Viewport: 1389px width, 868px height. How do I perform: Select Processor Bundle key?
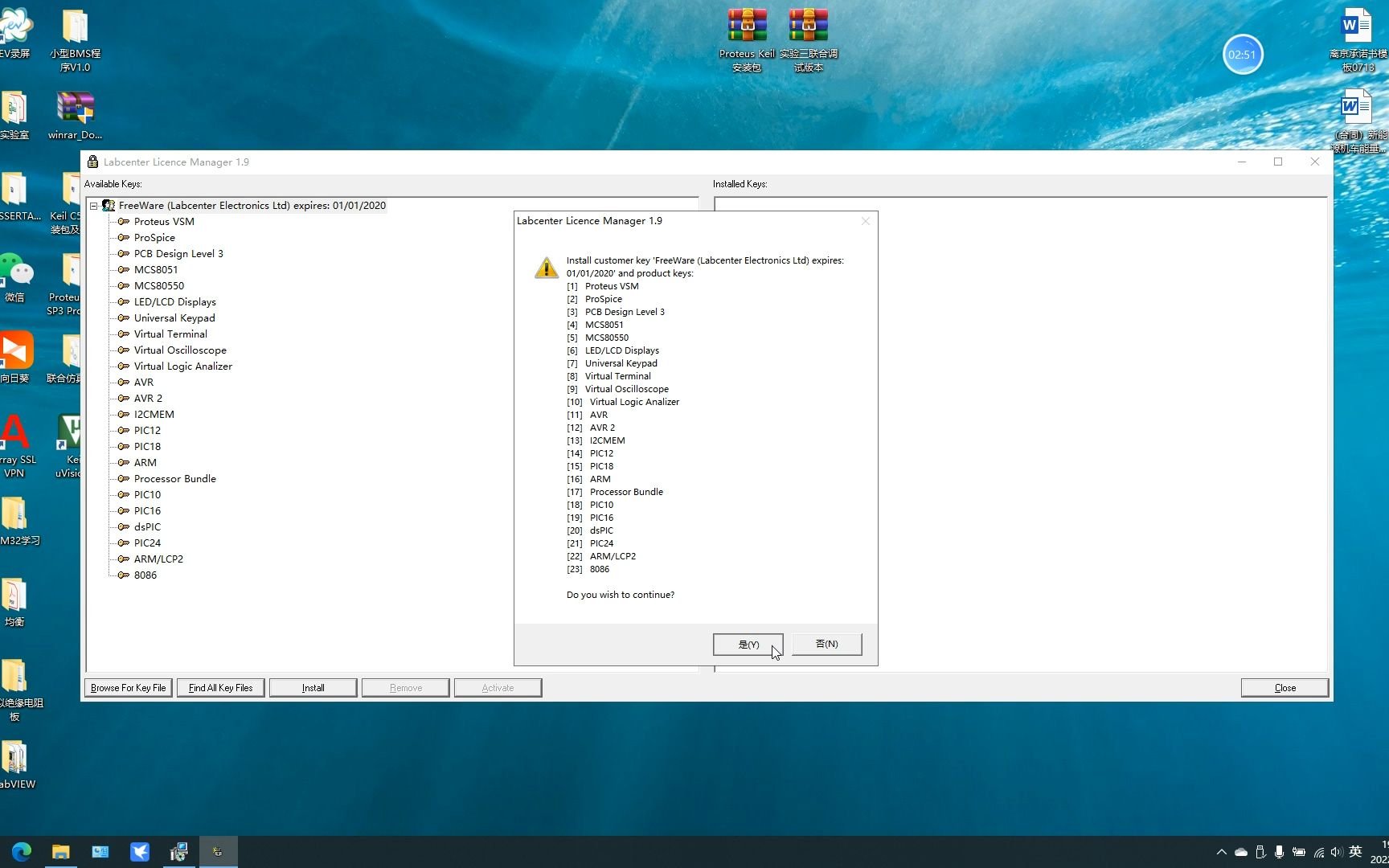click(x=174, y=479)
